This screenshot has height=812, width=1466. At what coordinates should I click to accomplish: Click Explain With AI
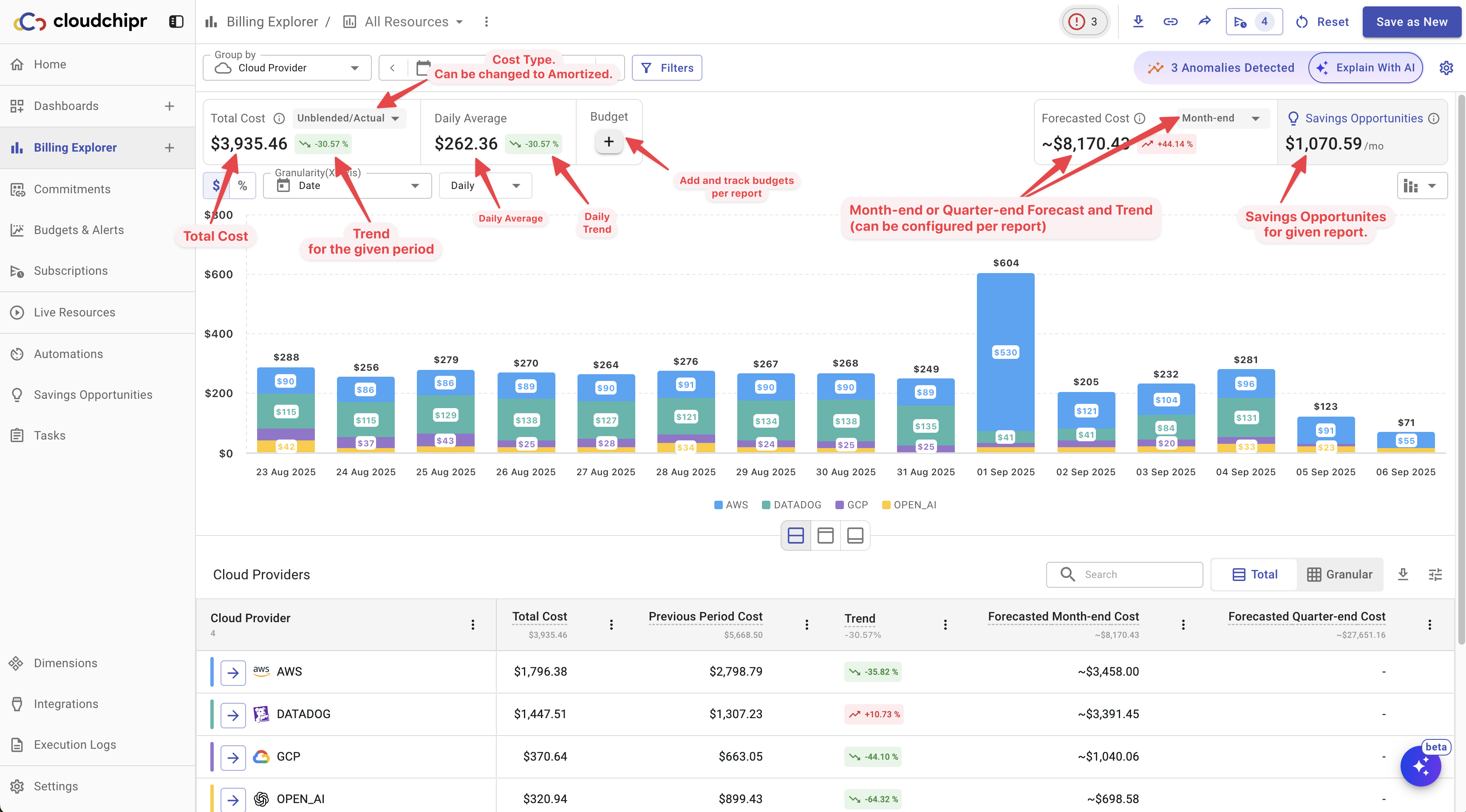1365,68
